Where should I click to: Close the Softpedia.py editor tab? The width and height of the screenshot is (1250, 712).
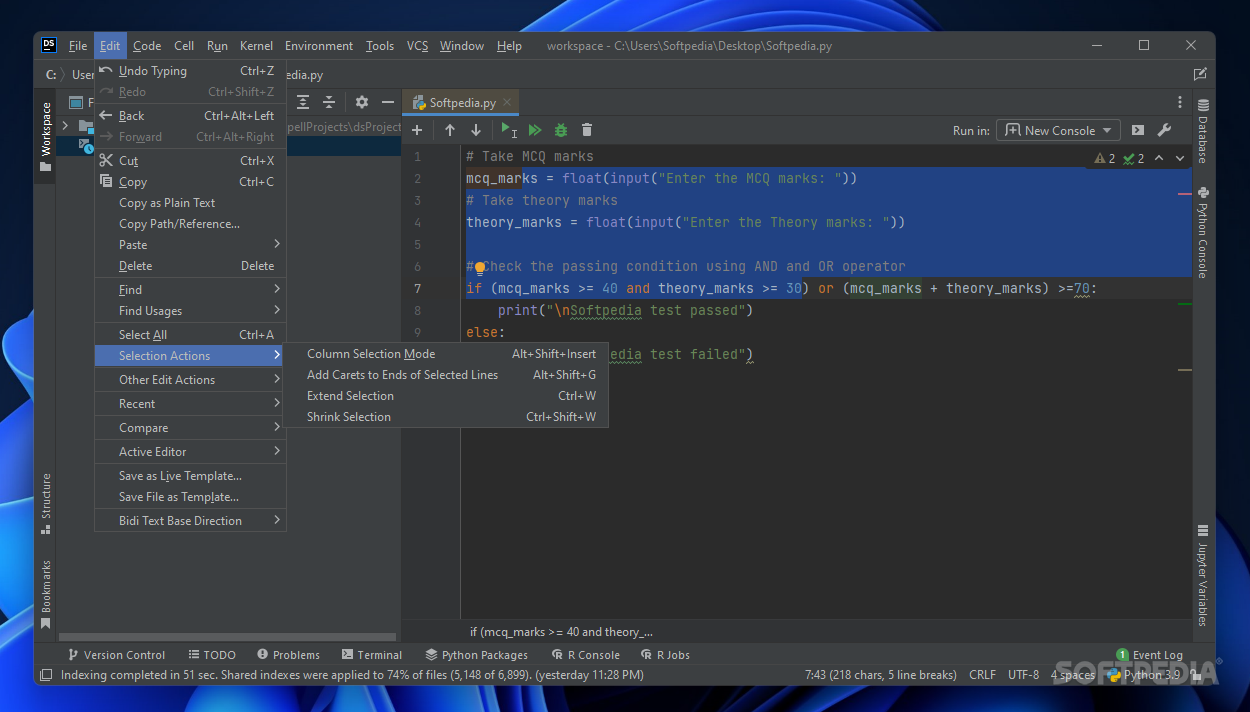point(507,102)
